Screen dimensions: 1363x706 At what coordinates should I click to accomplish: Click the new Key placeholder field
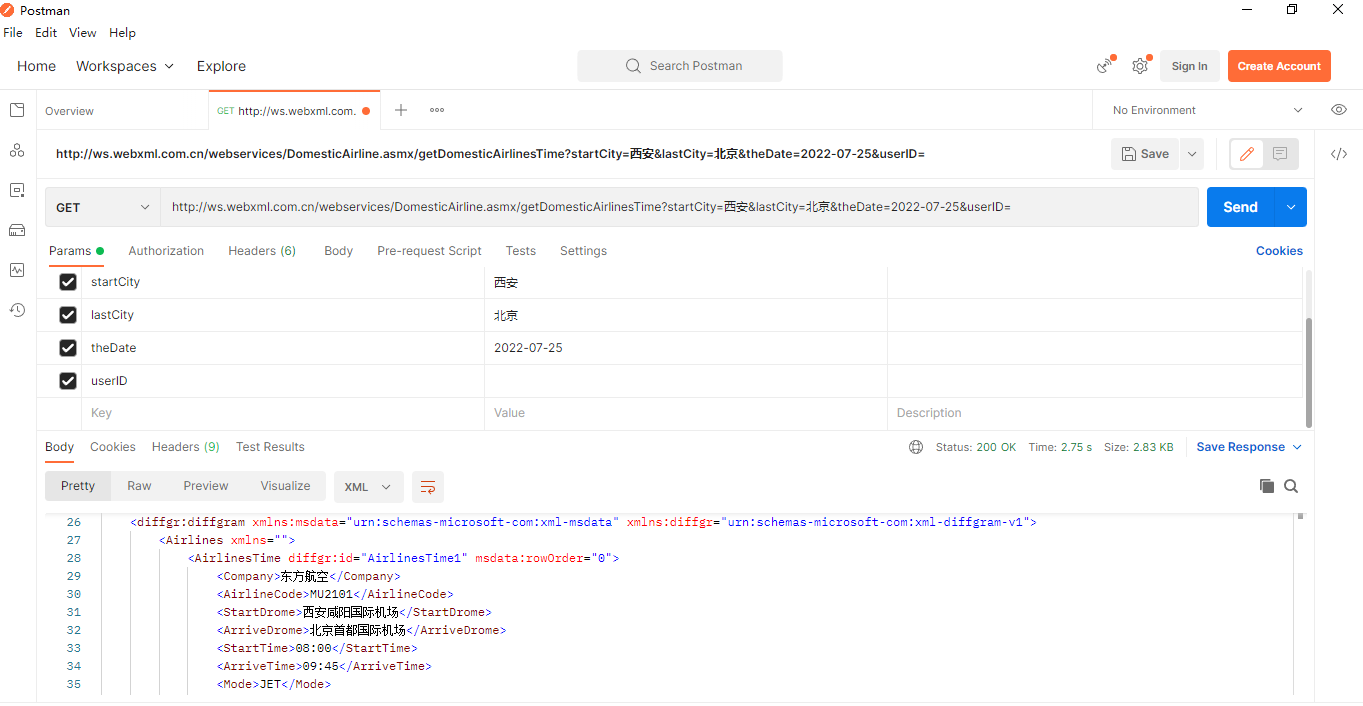[x=283, y=413]
